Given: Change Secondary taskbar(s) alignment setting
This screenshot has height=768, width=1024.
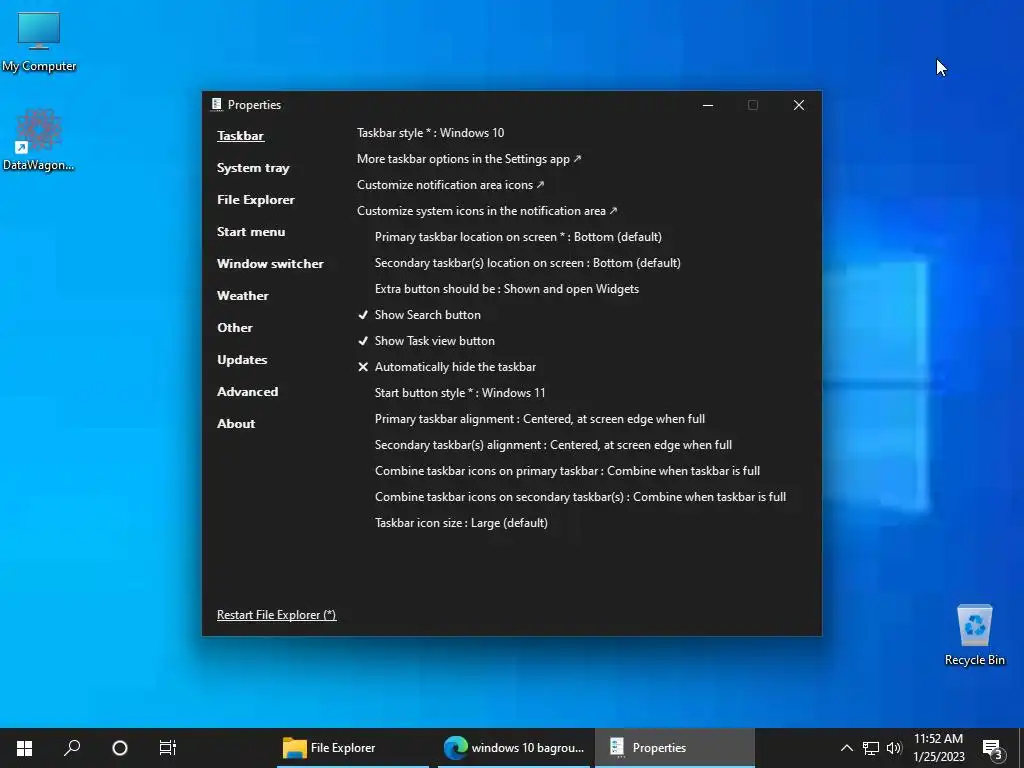Looking at the screenshot, I should click(x=553, y=445).
